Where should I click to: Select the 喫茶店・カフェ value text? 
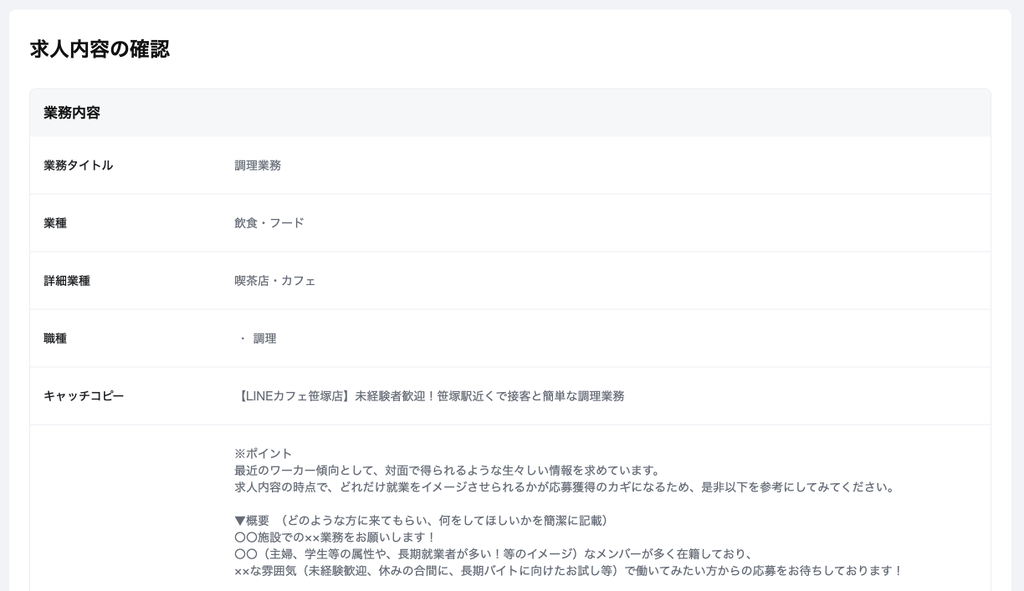(275, 281)
